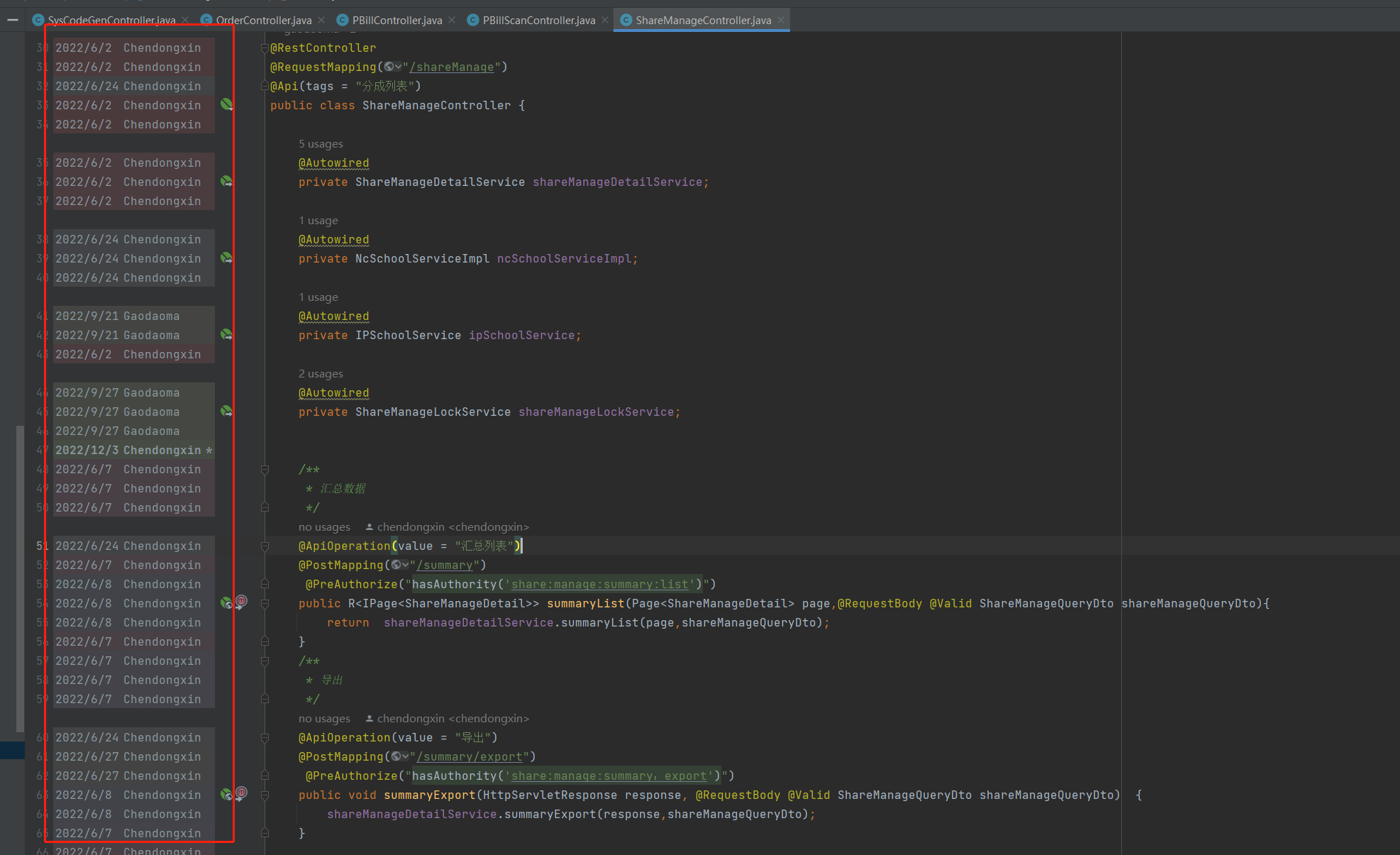This screenshot has height=855, width=1400.
Task: Click class icon on OrderController.java tab
Action: pyautogui.click(x=206, y=20)
